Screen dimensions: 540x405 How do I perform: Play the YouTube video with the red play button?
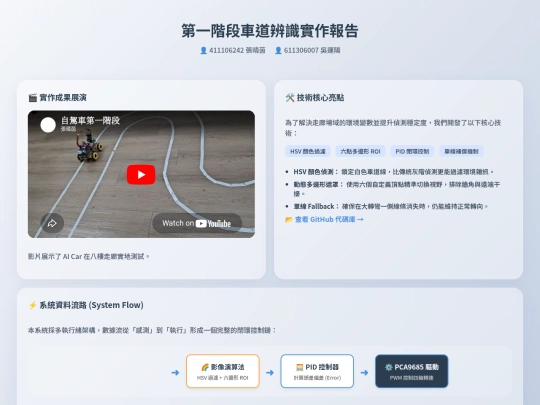[141, 175]
